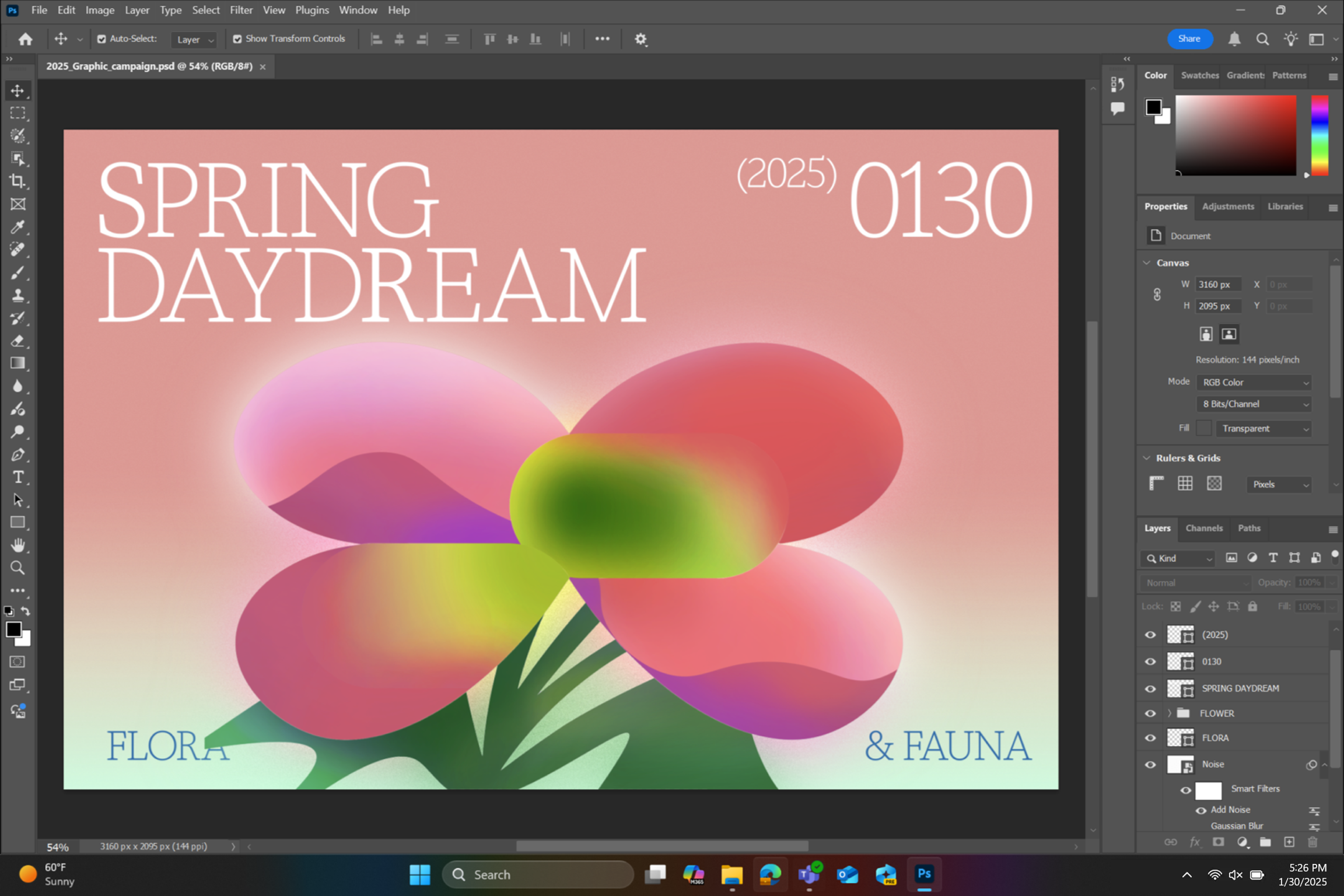Pick the Horizontal Type tool
The width and height of the screenshot is (1344, 896).
(17, 477)
